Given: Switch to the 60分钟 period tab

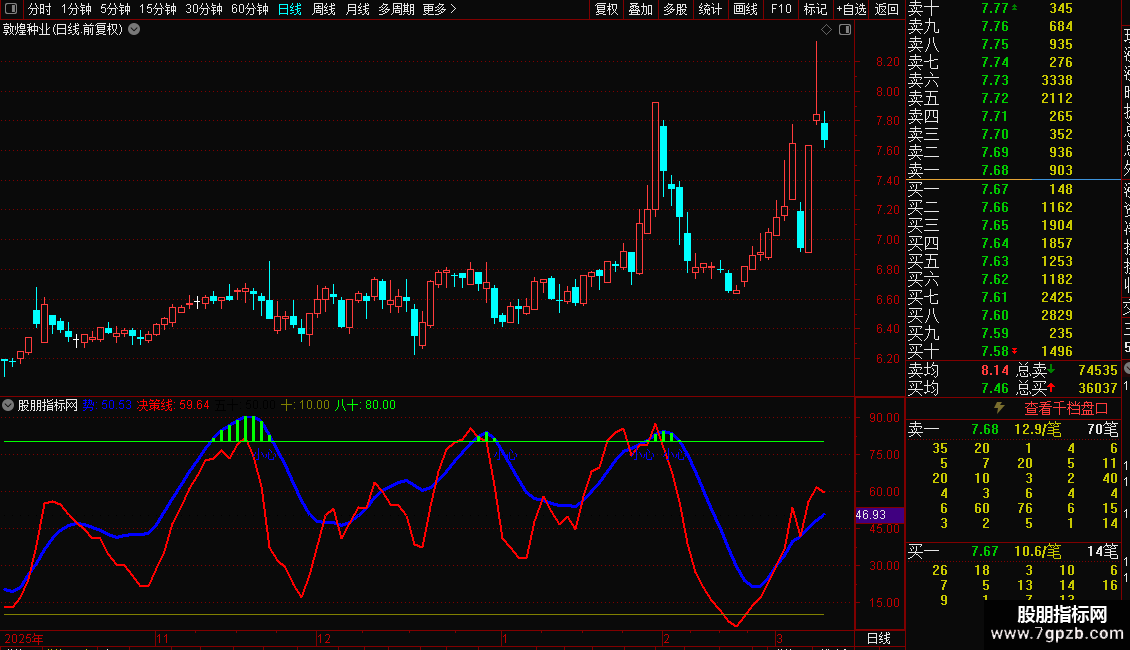Looking at the screenshot, I should (x=249, y=9).
